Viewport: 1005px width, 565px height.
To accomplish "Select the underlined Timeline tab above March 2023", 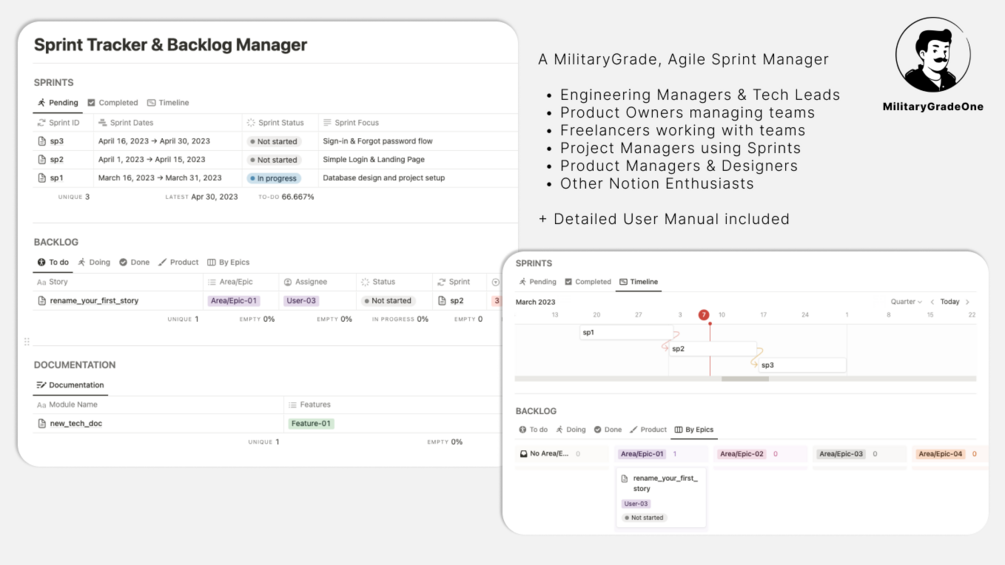I will tap(638, 282).
